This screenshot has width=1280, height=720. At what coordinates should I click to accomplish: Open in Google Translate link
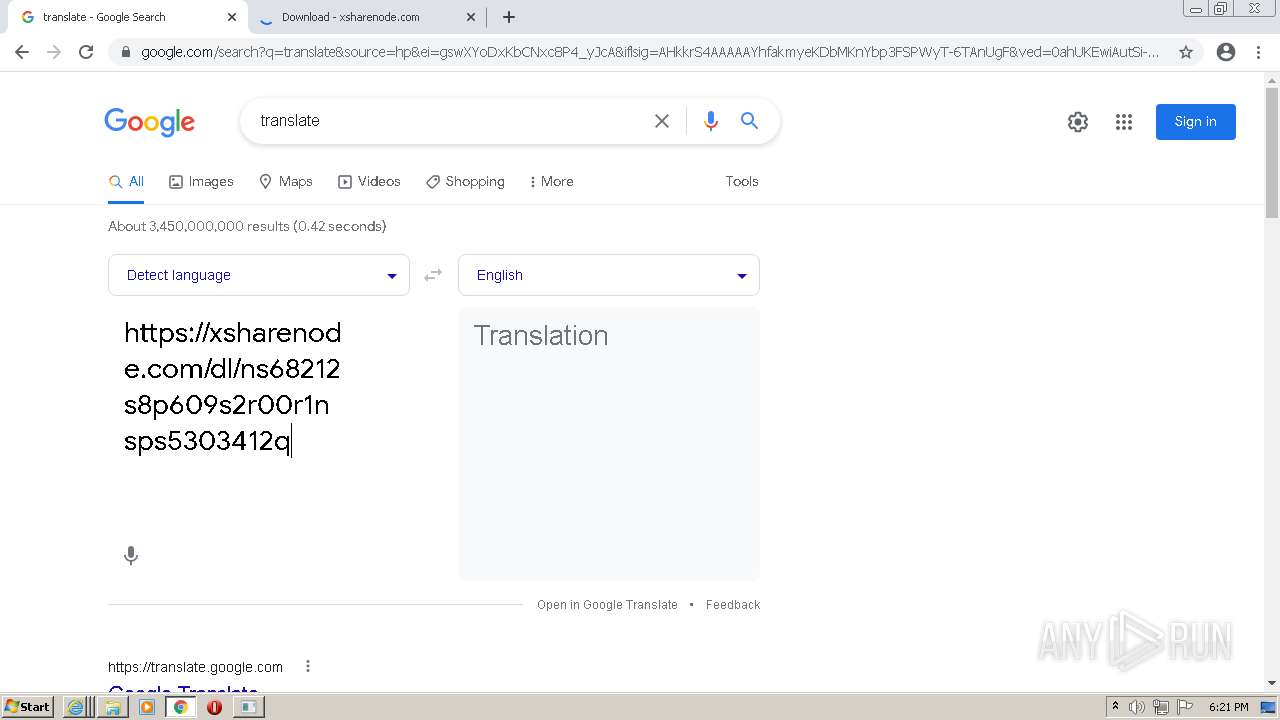[607, 605]
